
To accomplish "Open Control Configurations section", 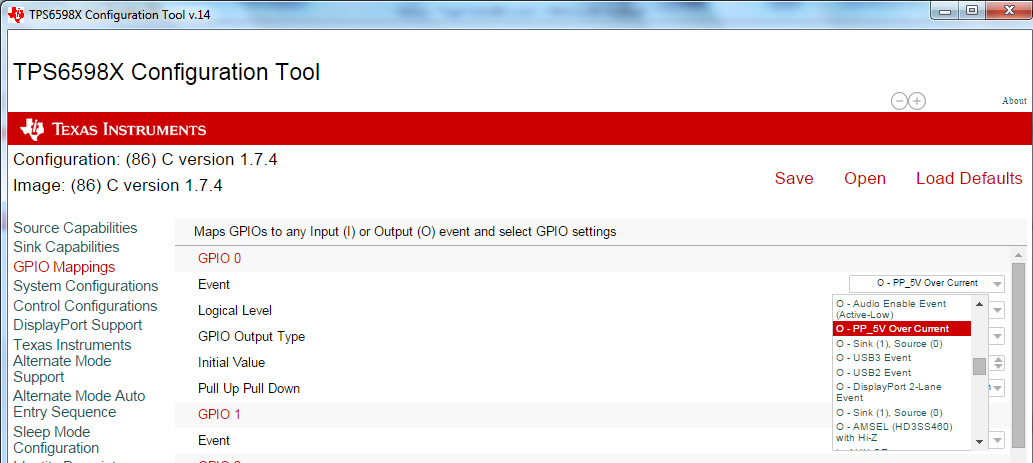I will click(x=85, y=306).
